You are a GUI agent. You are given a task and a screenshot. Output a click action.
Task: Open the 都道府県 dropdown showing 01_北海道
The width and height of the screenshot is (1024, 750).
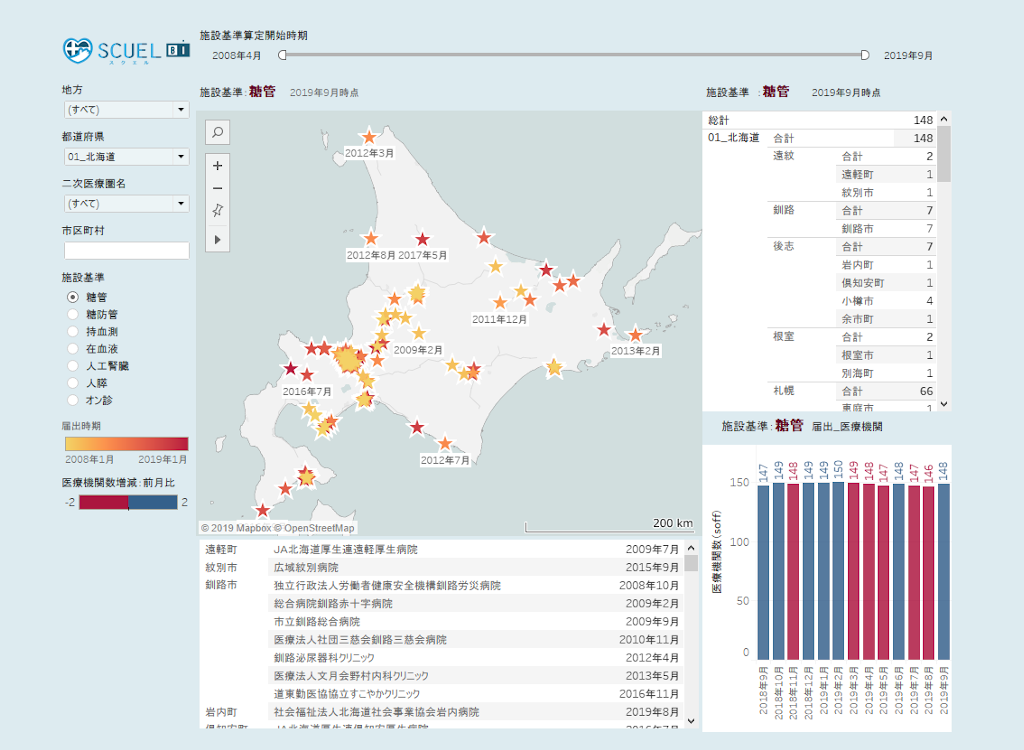point(126,156)
